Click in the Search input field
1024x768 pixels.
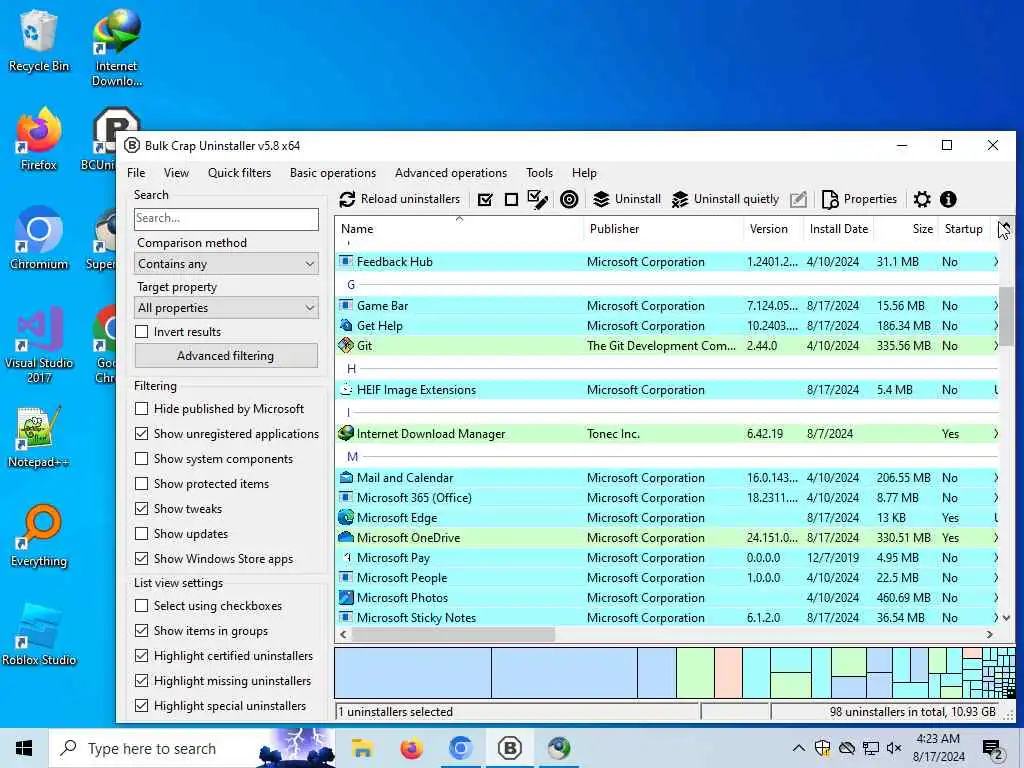click(226, 219)
